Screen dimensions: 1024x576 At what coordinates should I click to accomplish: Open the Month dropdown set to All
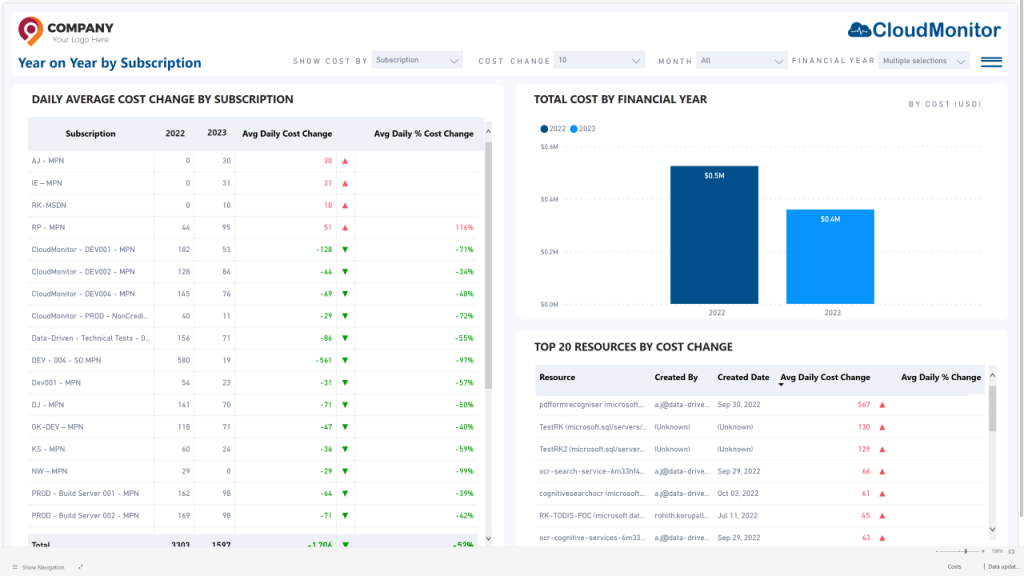pos(741,60)
